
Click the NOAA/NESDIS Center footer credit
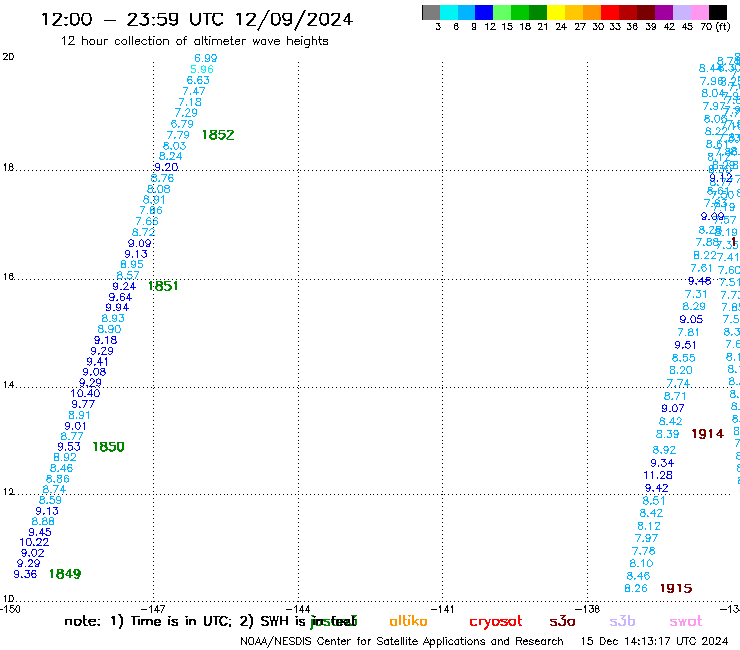click(x=402, y=642)
